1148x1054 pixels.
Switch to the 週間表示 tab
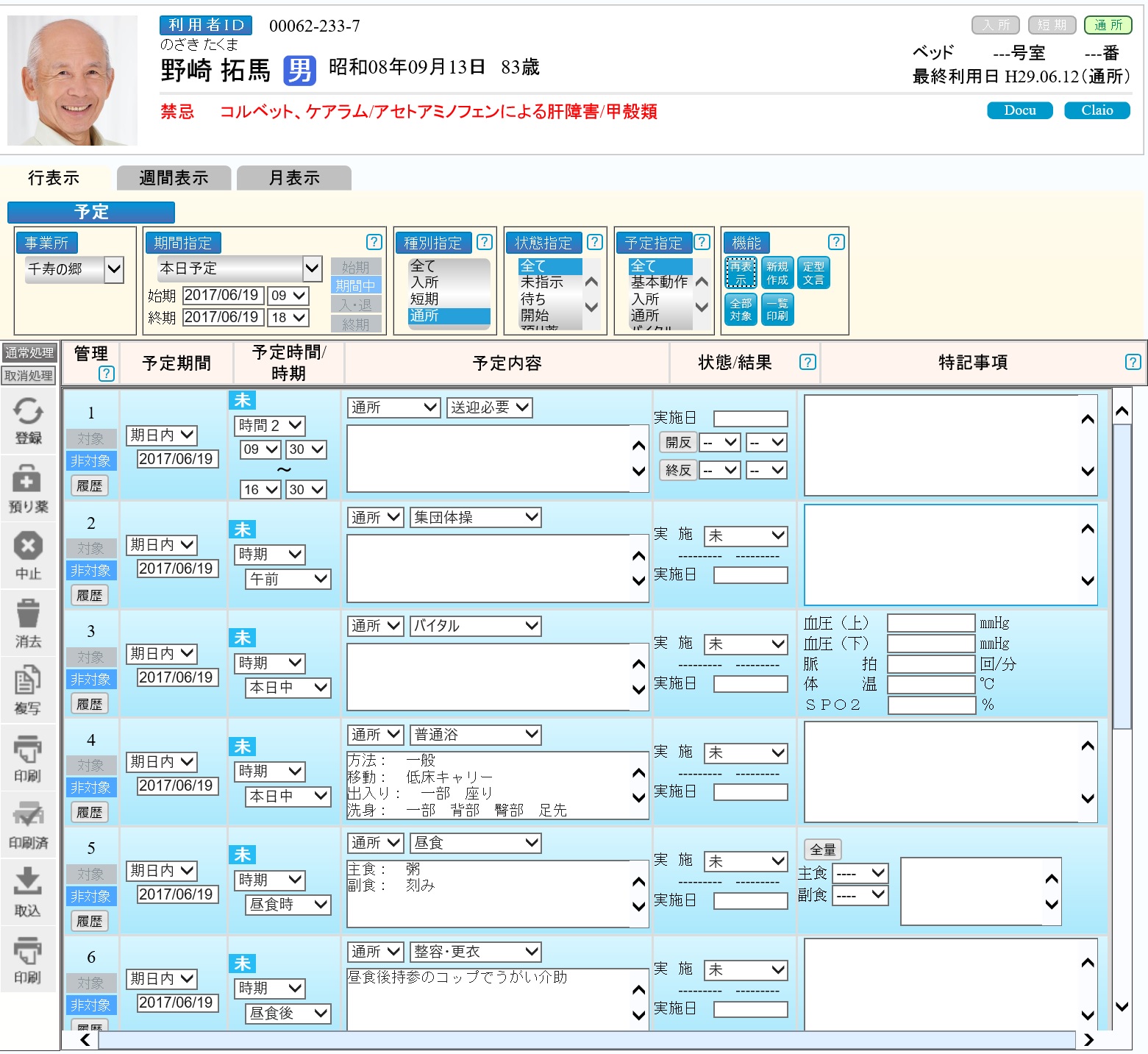(x=174, y=178)
